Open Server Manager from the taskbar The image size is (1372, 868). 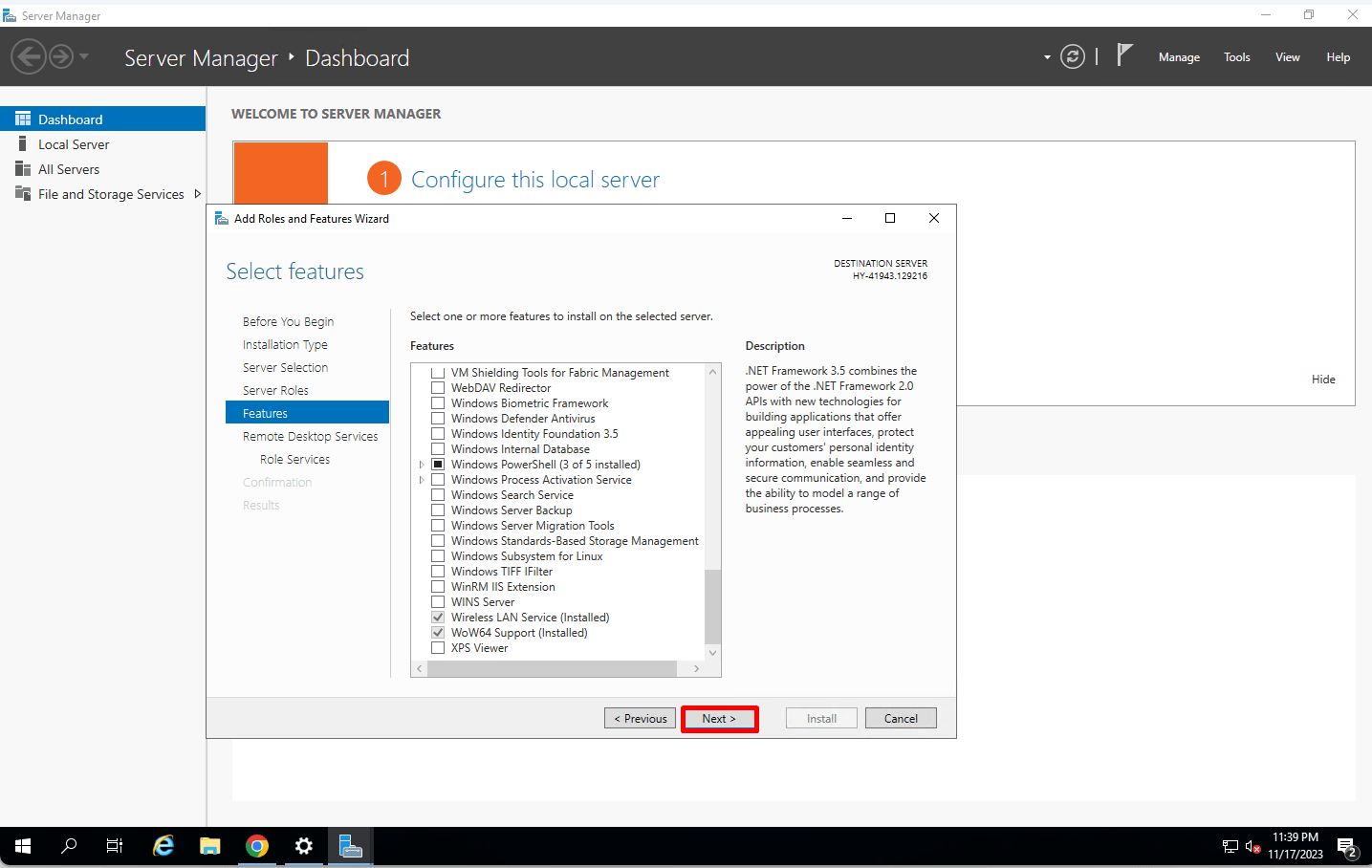point(350,846)
